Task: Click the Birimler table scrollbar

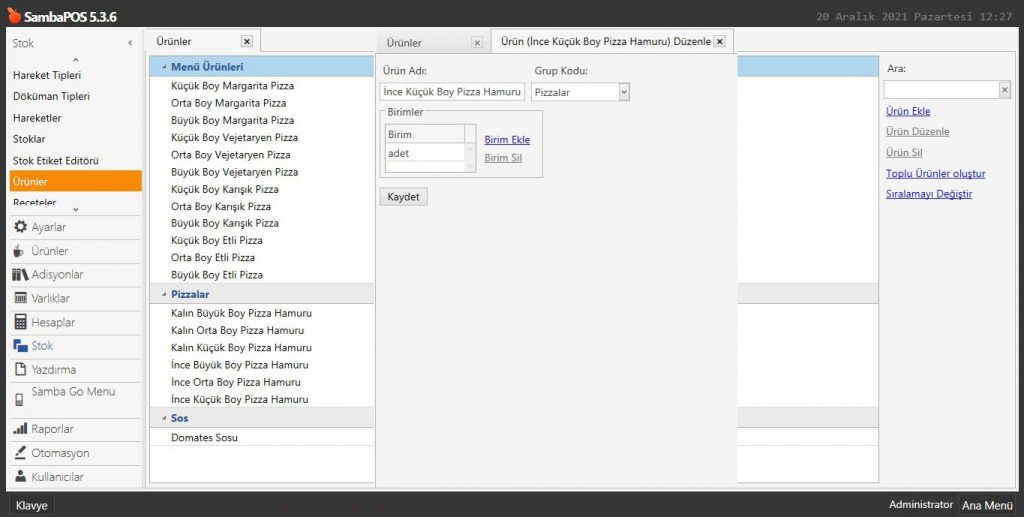Action: click(x=470, y=157)
